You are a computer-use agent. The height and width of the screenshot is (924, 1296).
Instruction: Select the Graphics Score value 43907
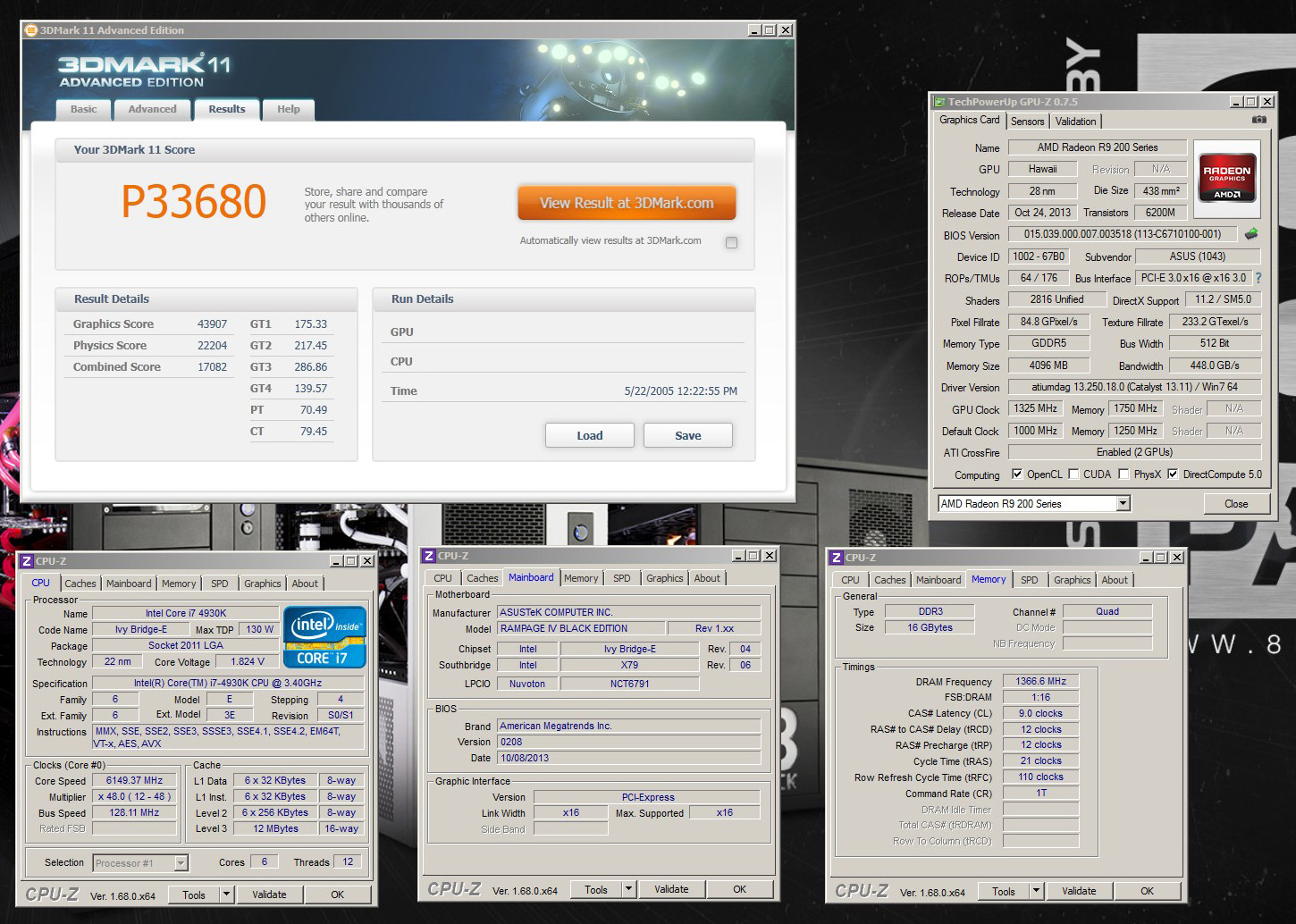click(x=212, y=324)
